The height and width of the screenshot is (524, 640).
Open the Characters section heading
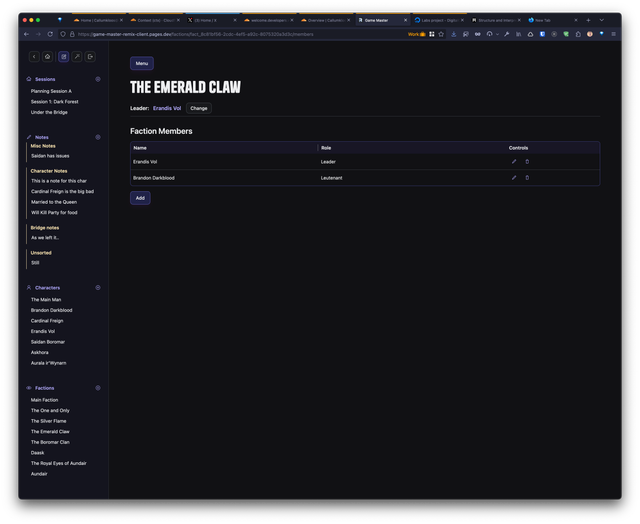[47, 288]
